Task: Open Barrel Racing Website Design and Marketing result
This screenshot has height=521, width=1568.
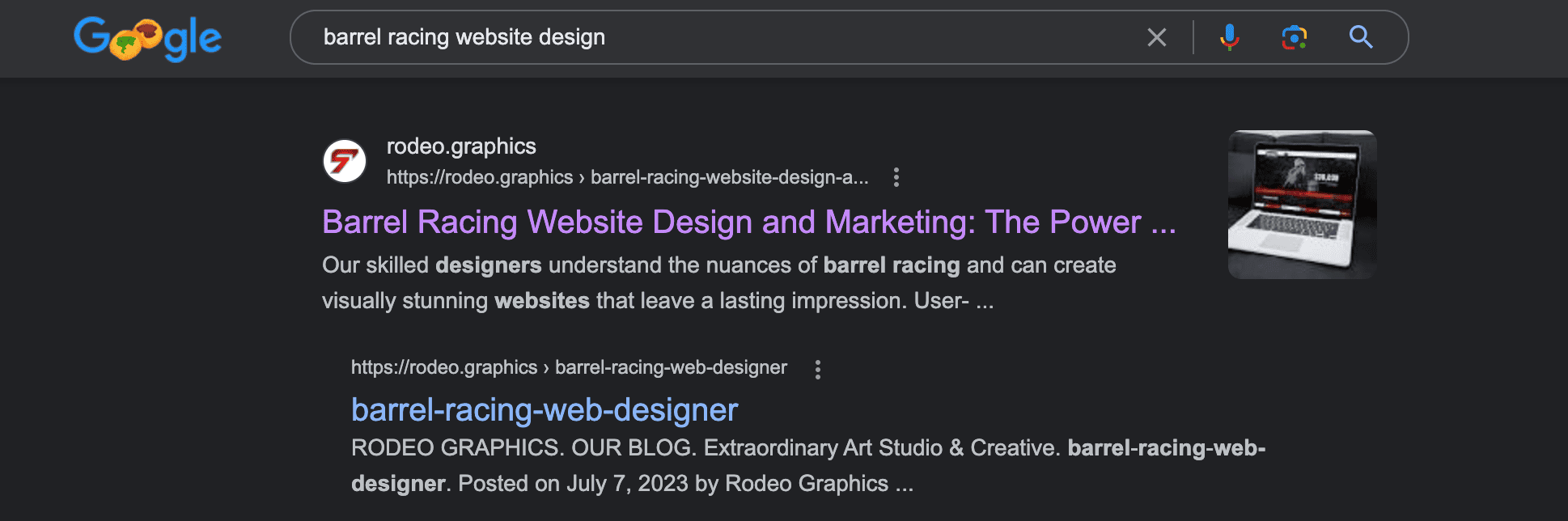Action: coord(749,222)
